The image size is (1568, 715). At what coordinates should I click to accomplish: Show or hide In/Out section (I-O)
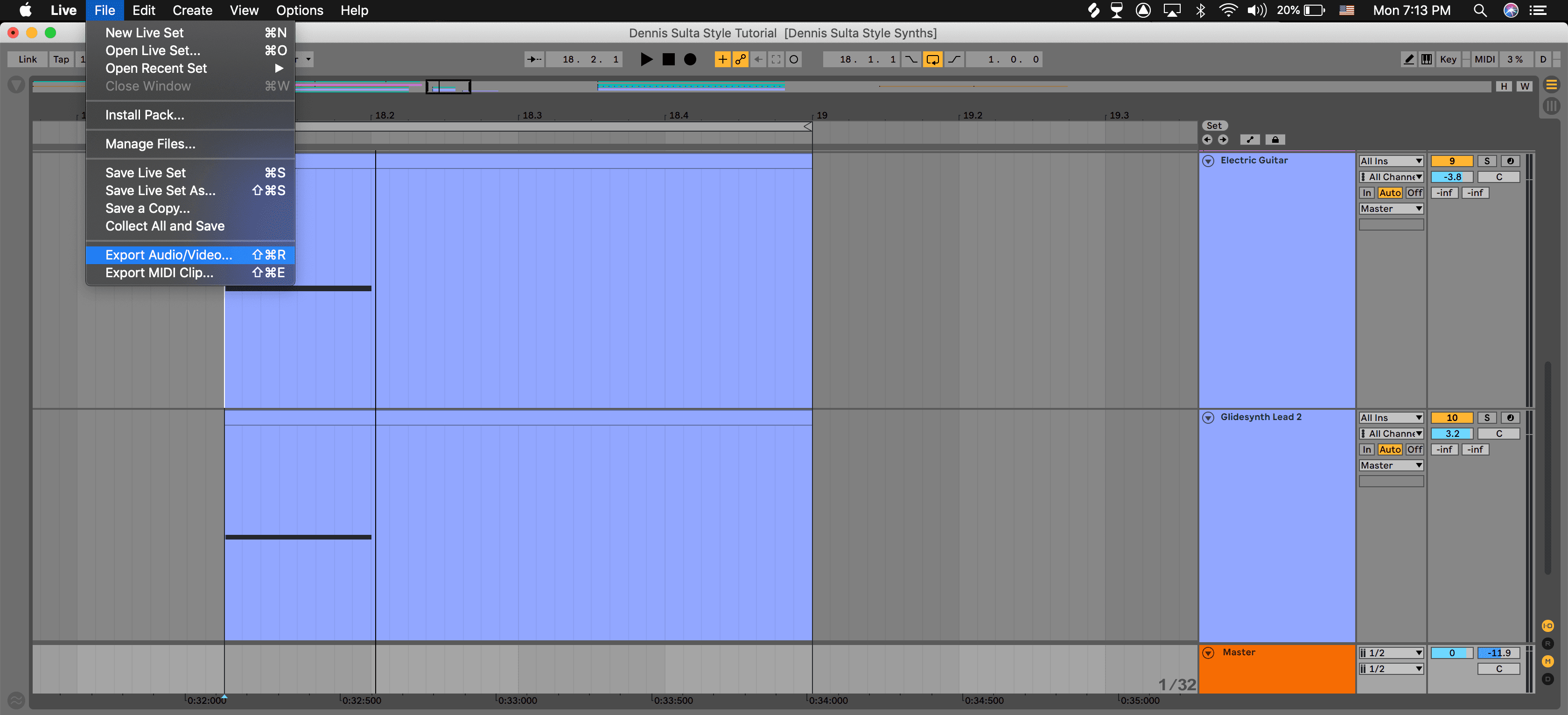(1547, 625)
